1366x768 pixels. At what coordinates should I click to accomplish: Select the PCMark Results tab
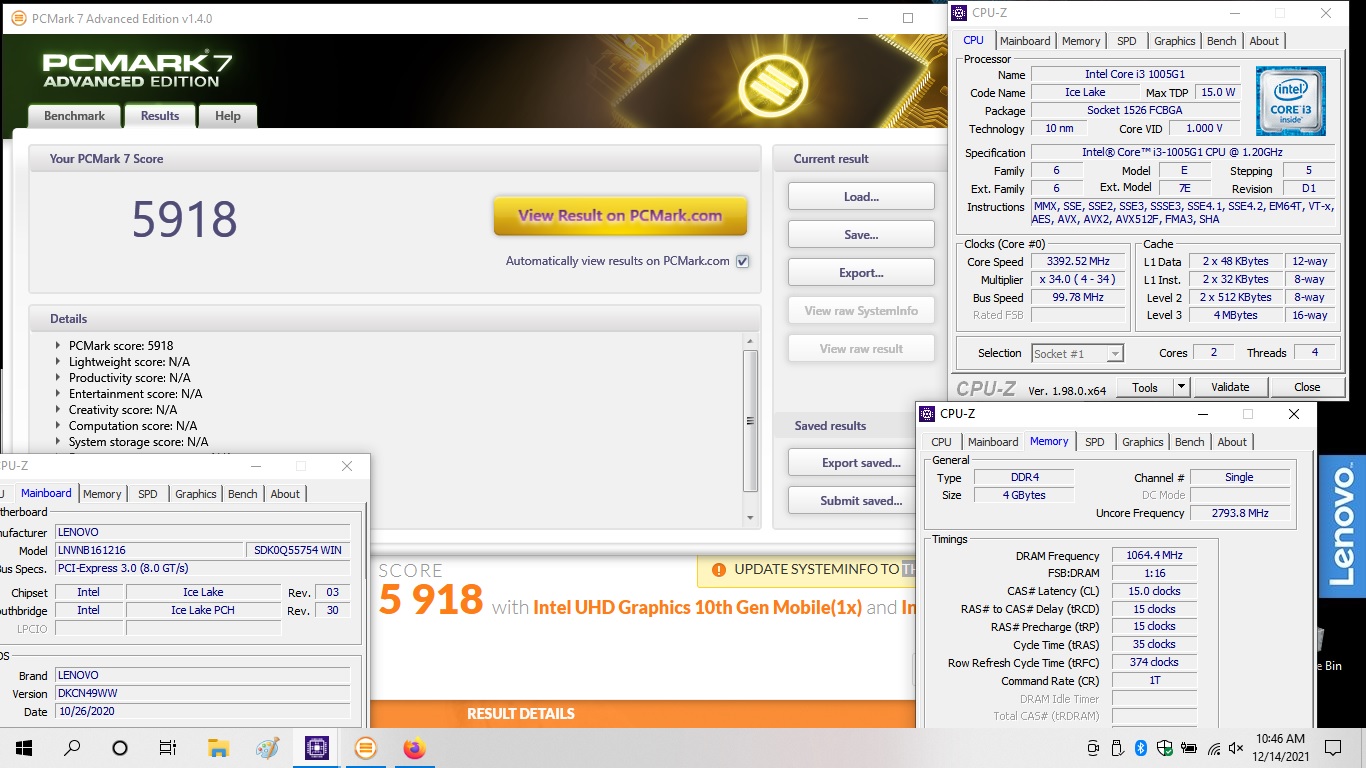point(160,116)
